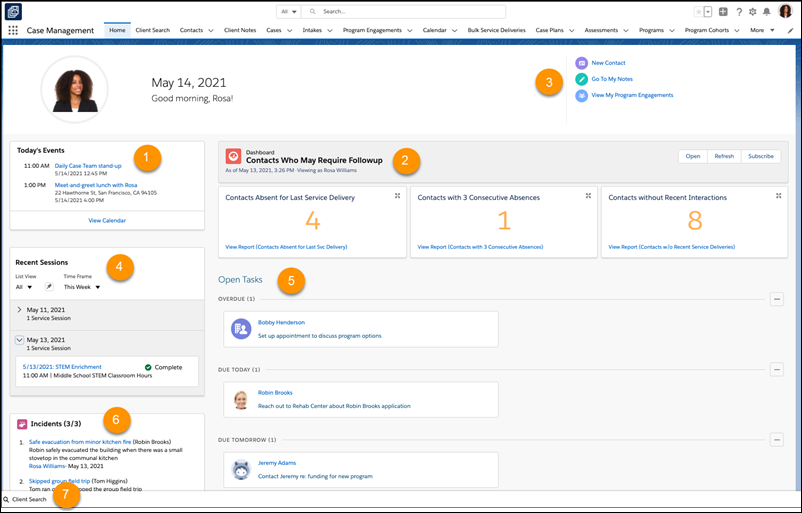Click the Incidents panel icon
This screenshot has height=513, width=802.
coord(22,424)
